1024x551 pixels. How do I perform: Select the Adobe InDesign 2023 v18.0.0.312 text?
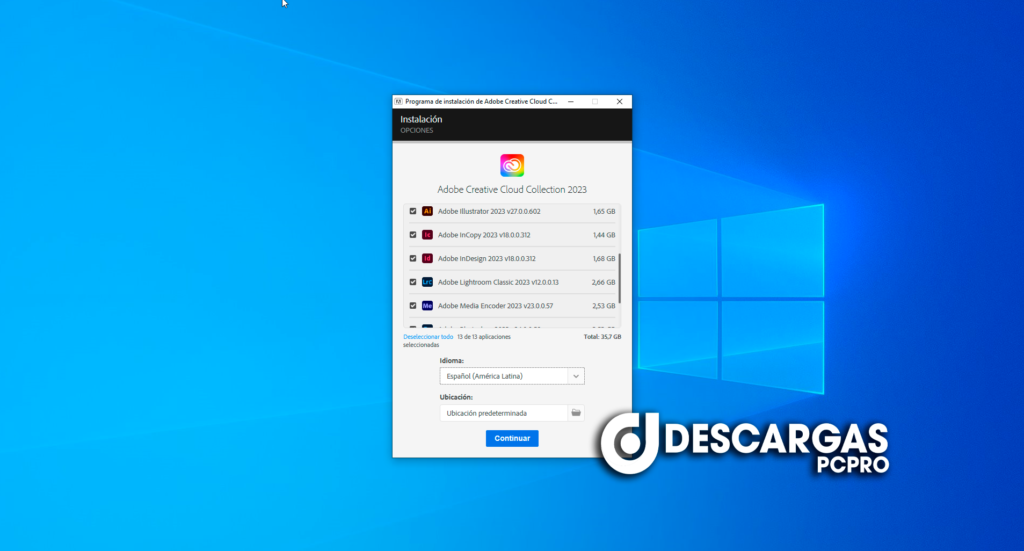click(487, 258)
